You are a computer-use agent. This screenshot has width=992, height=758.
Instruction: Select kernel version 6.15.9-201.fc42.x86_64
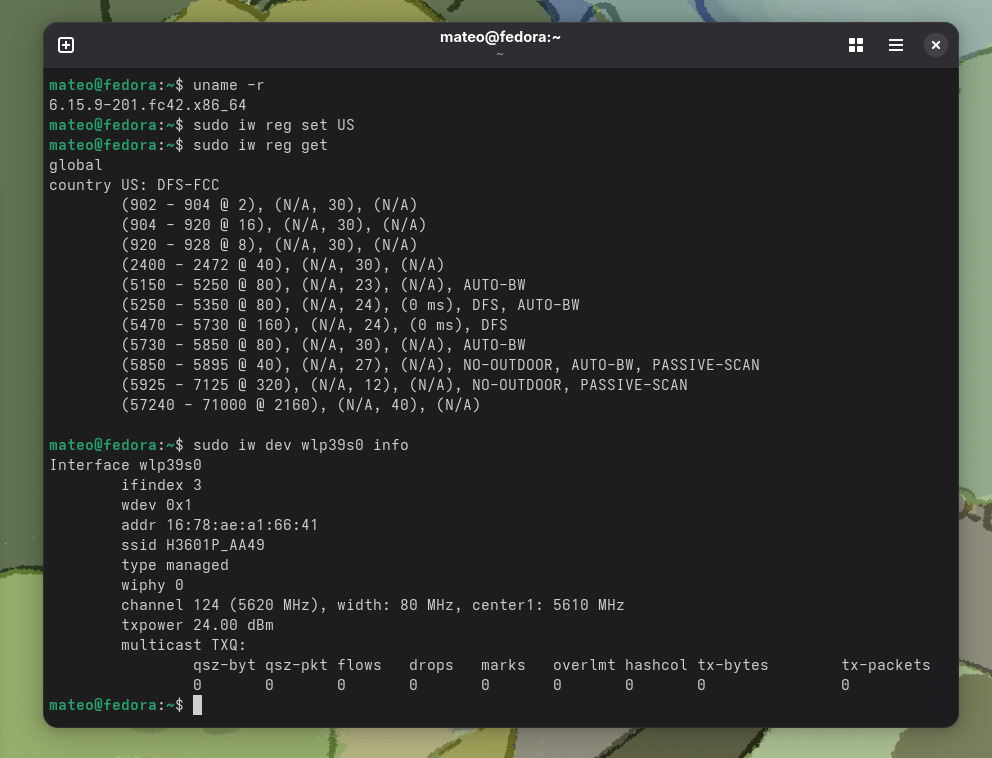point(147,105)
